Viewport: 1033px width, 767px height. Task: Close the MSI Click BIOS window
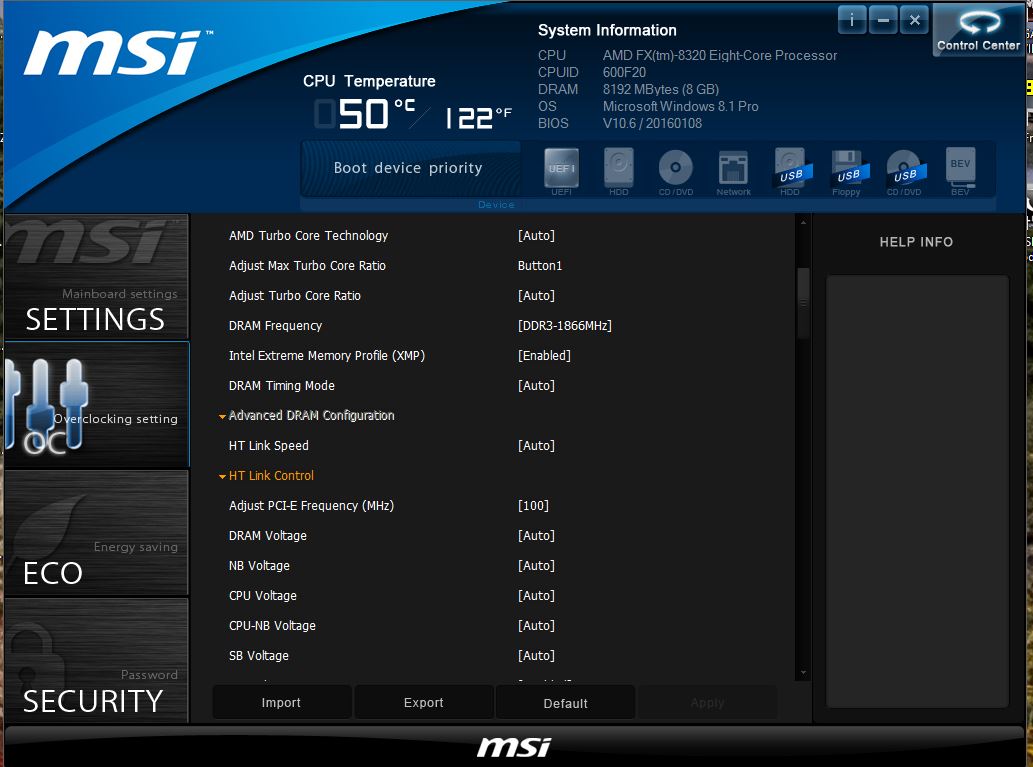coord(914,20)
